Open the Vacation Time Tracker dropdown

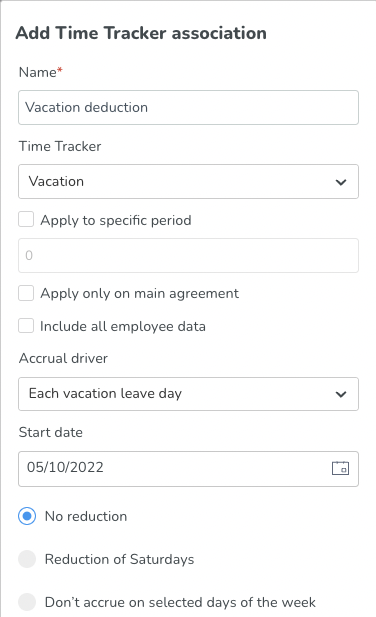(x=188, y=181)
